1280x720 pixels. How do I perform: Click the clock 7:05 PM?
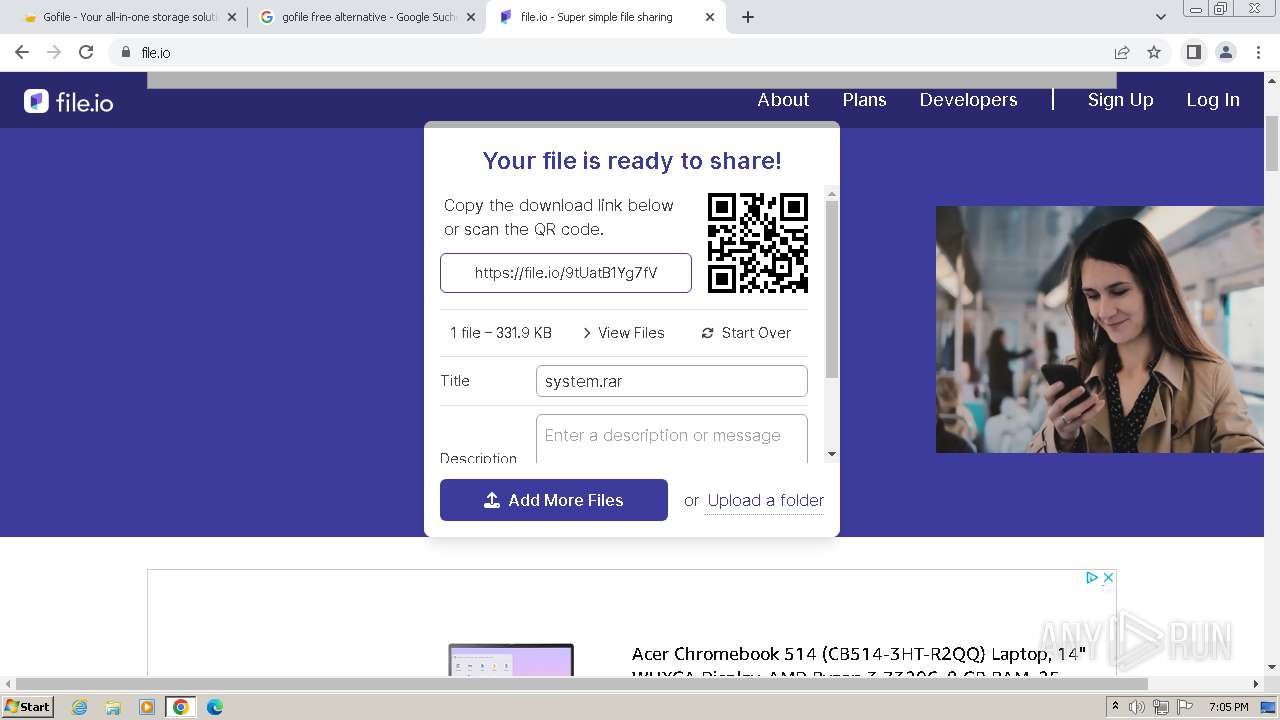point(1228,707)
